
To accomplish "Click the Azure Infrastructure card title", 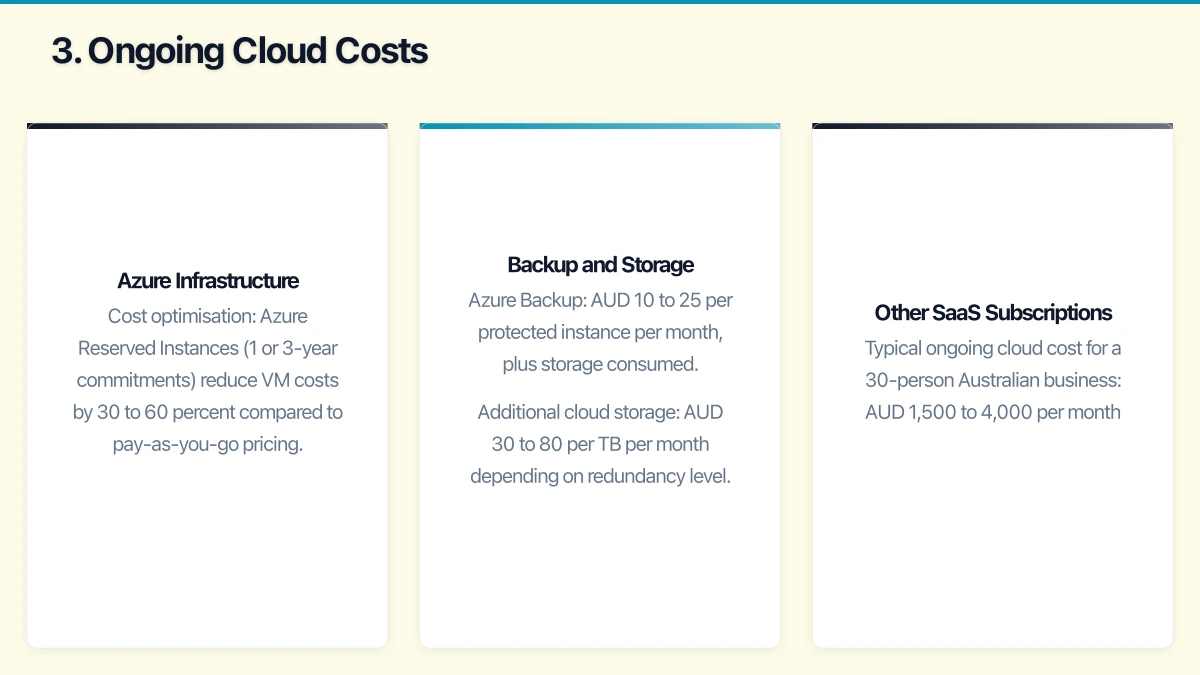I will [x=207, y=281].
